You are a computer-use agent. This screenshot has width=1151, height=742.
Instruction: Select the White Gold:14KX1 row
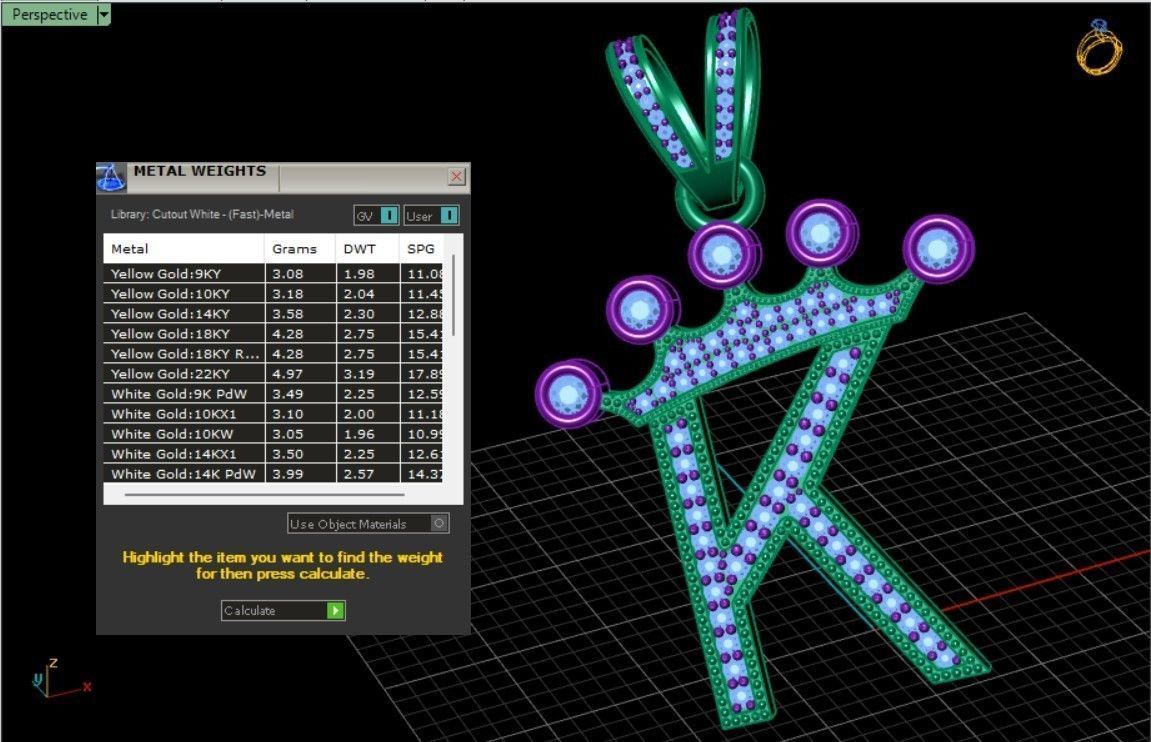click(x=273, y=454)
